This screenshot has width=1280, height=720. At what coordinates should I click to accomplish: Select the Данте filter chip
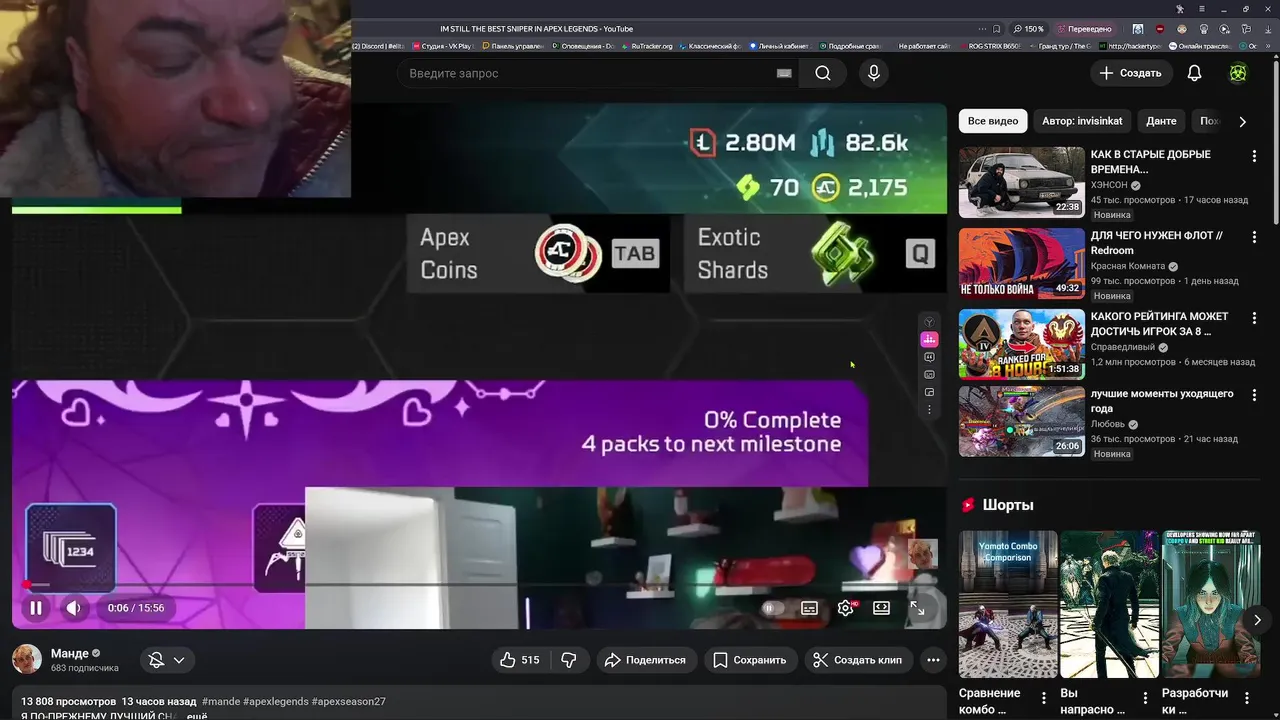tap(1161, 121)
